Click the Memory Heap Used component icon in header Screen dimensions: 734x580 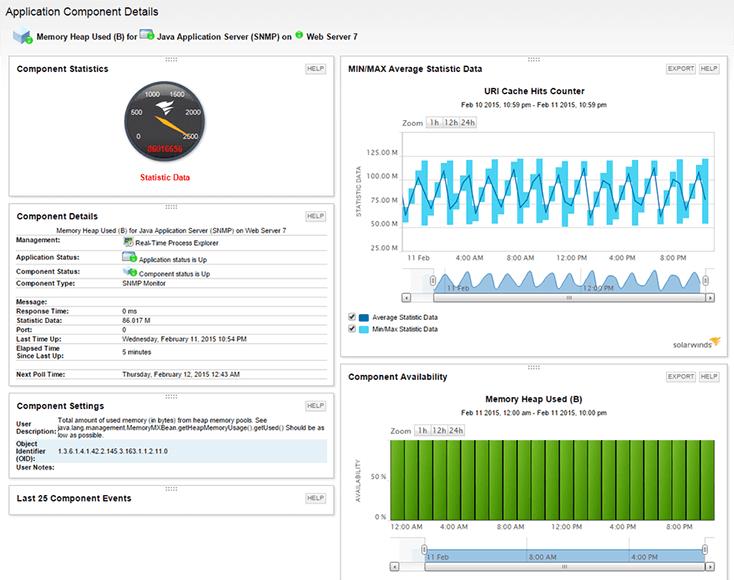pyautogui.click(x=22, y=36)
